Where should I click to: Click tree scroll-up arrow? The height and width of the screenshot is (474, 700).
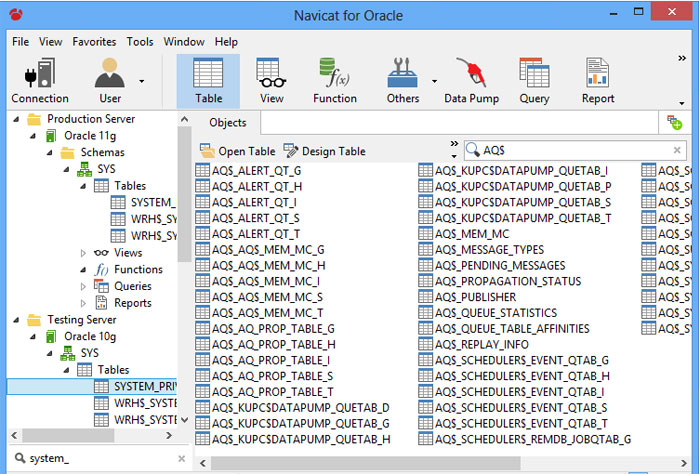[x=184, y=119]
